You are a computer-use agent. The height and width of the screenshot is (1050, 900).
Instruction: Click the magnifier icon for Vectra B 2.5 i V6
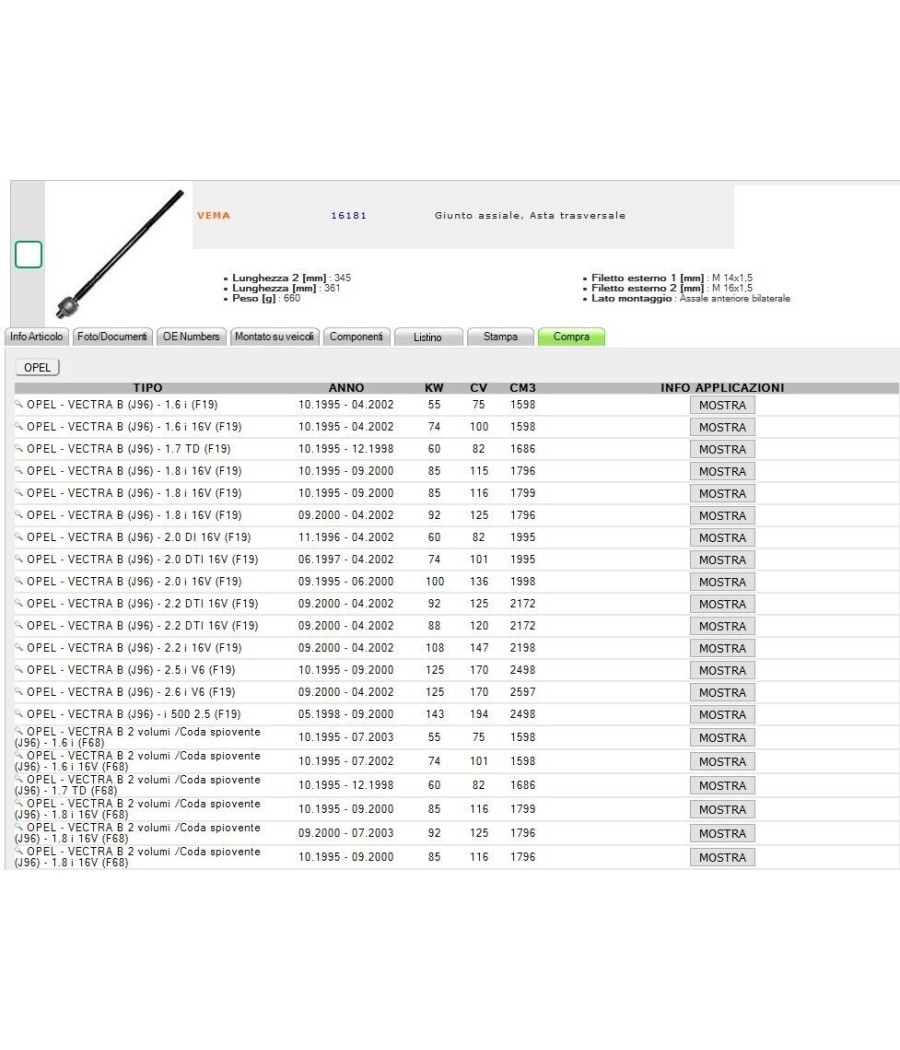(x=19, y=669)
